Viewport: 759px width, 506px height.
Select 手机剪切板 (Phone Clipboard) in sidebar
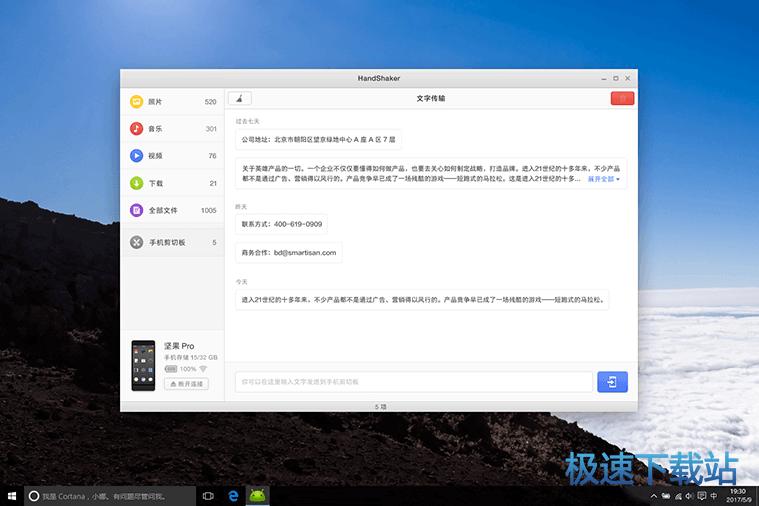[172, 242]
